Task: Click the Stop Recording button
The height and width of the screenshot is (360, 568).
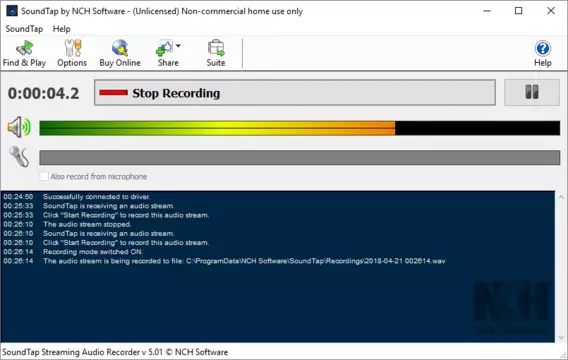Action: pos(295,93)
